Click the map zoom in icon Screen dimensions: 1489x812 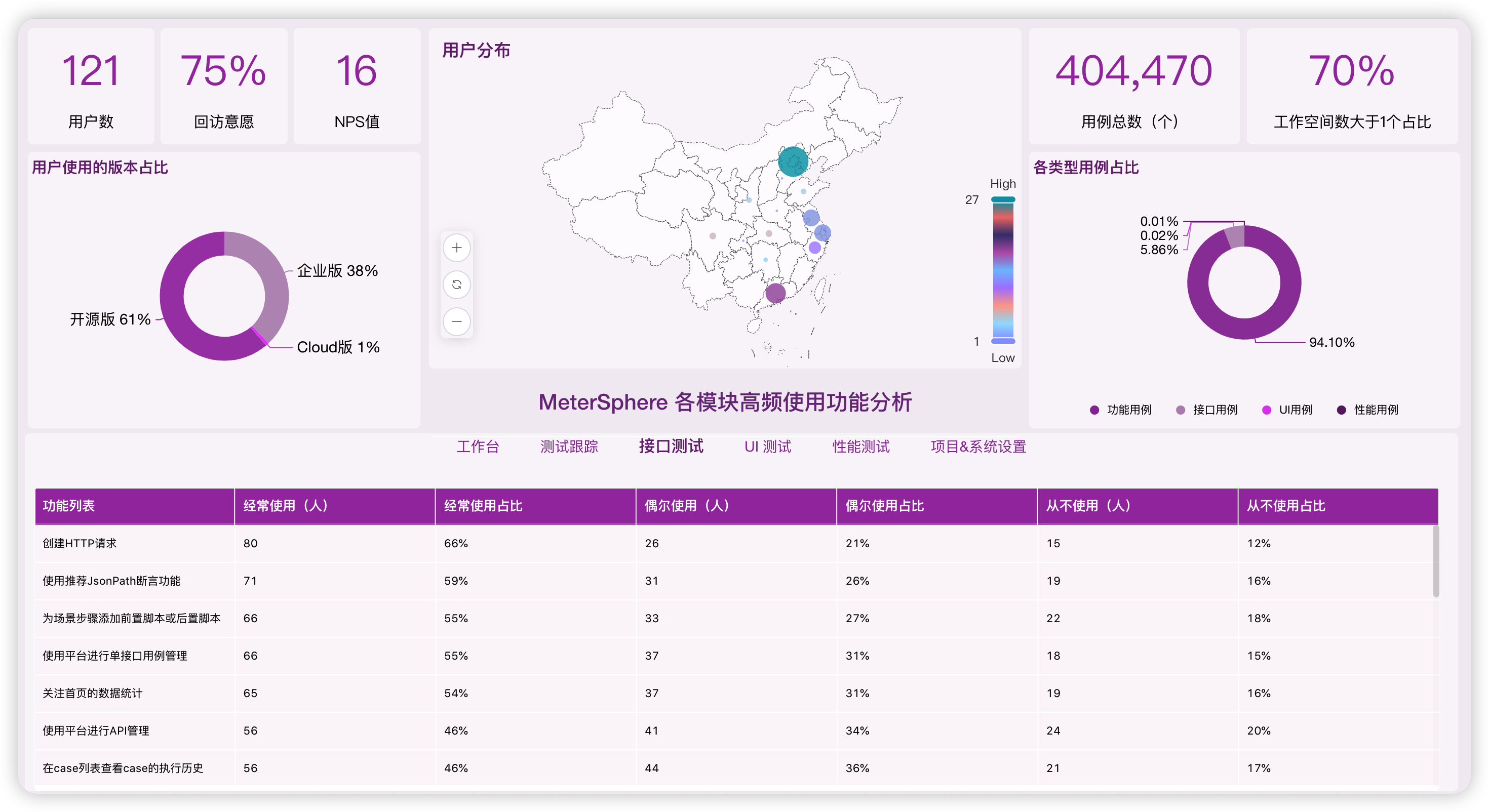click(x=457, y=248)
